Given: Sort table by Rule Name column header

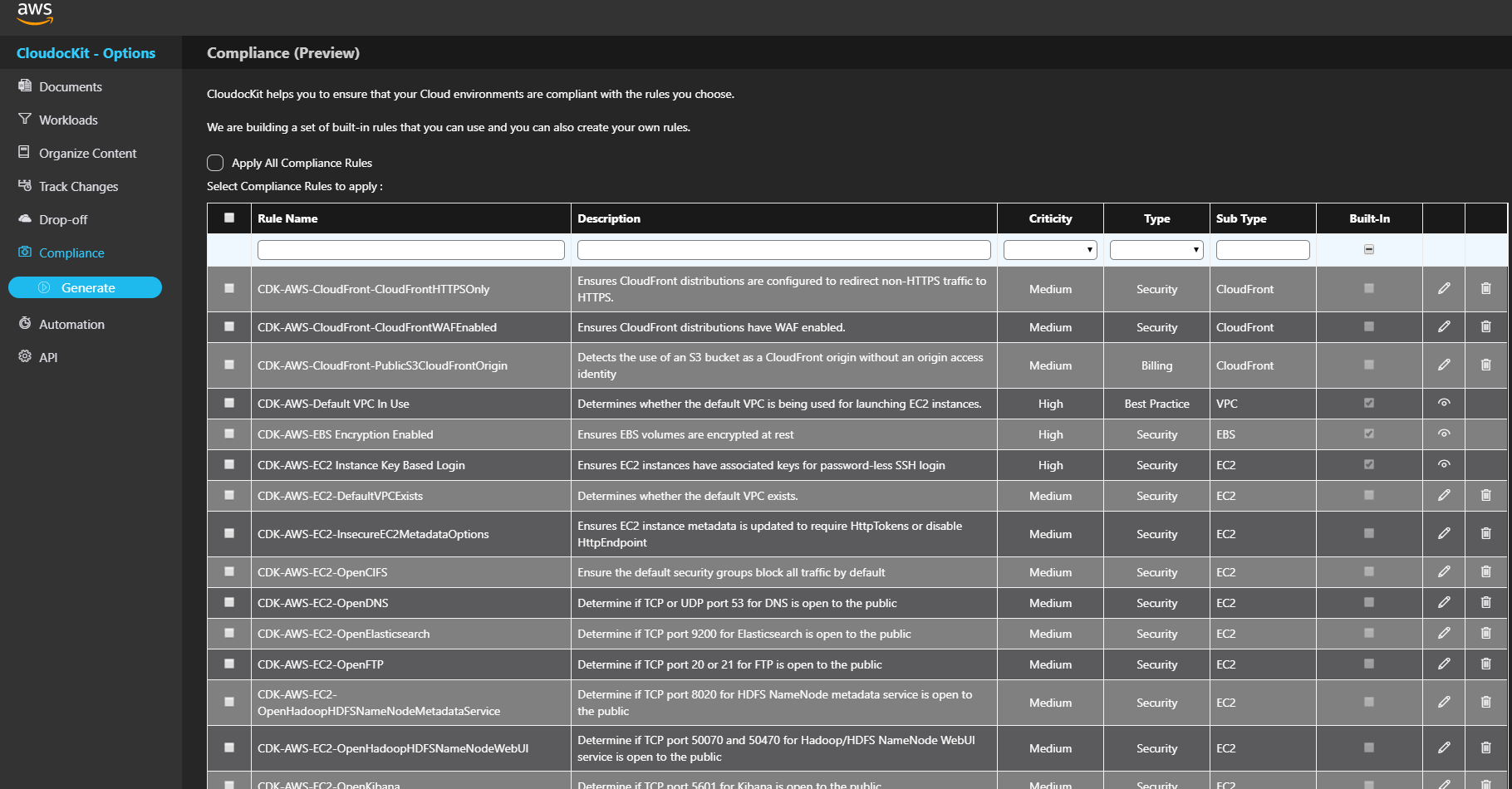Looking at the screenshot, I should click(287, 218).
